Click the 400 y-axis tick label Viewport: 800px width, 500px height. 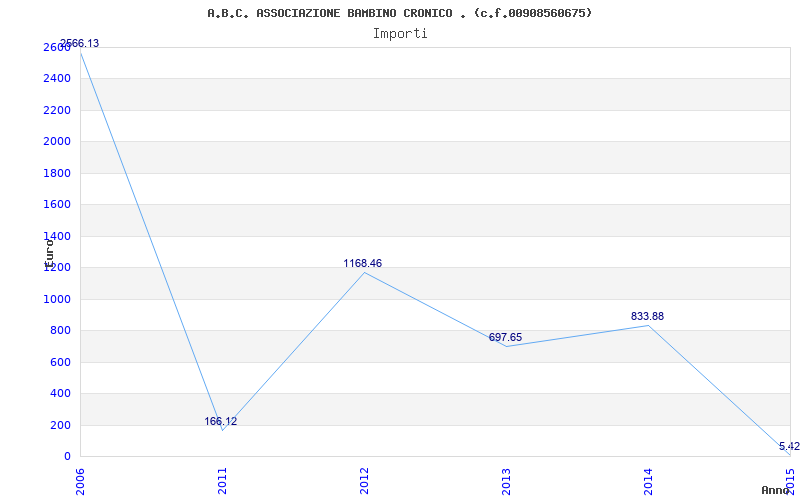pyautogui.click(x=59, y=393)
